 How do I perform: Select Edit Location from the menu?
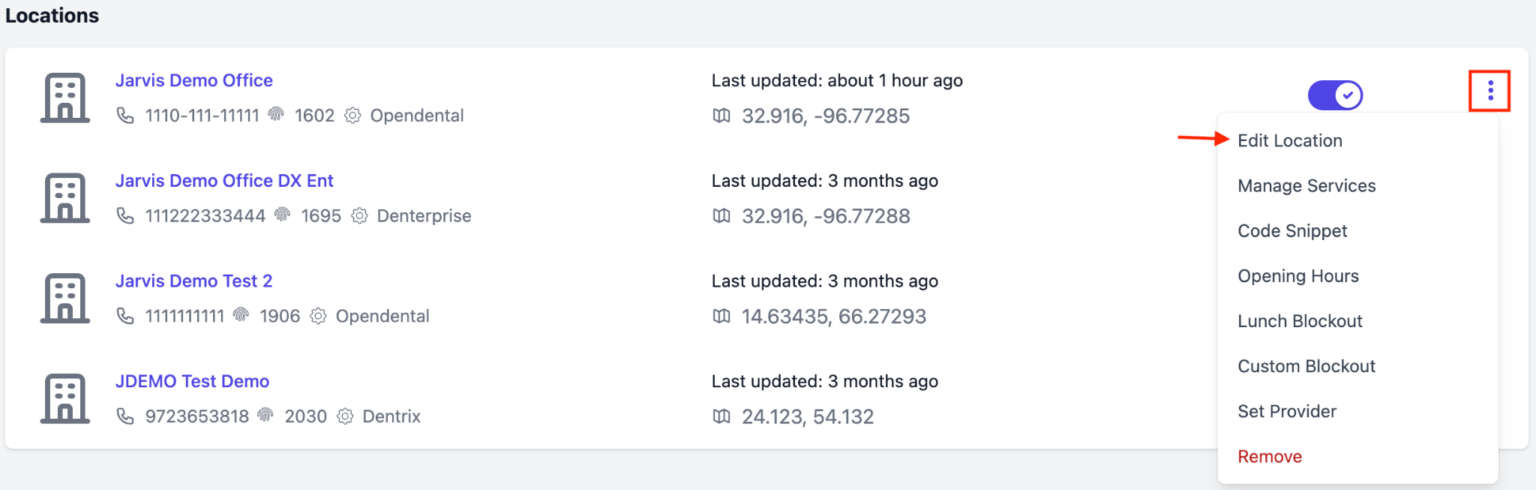[1289, 141]
